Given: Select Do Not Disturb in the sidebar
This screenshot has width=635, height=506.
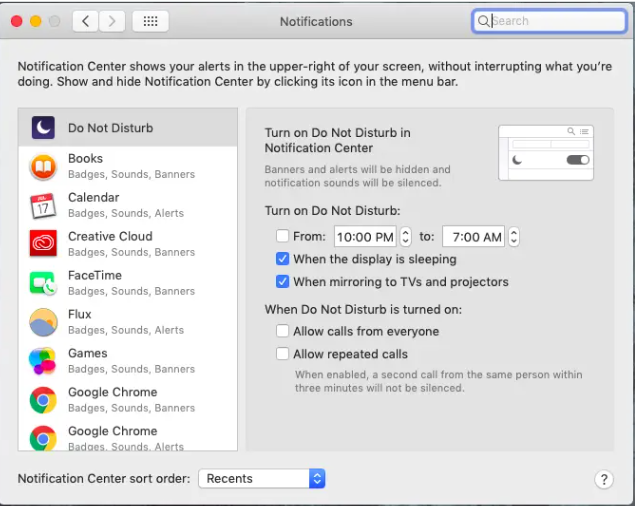Looking at the screenshot, I should pos(128,128).
